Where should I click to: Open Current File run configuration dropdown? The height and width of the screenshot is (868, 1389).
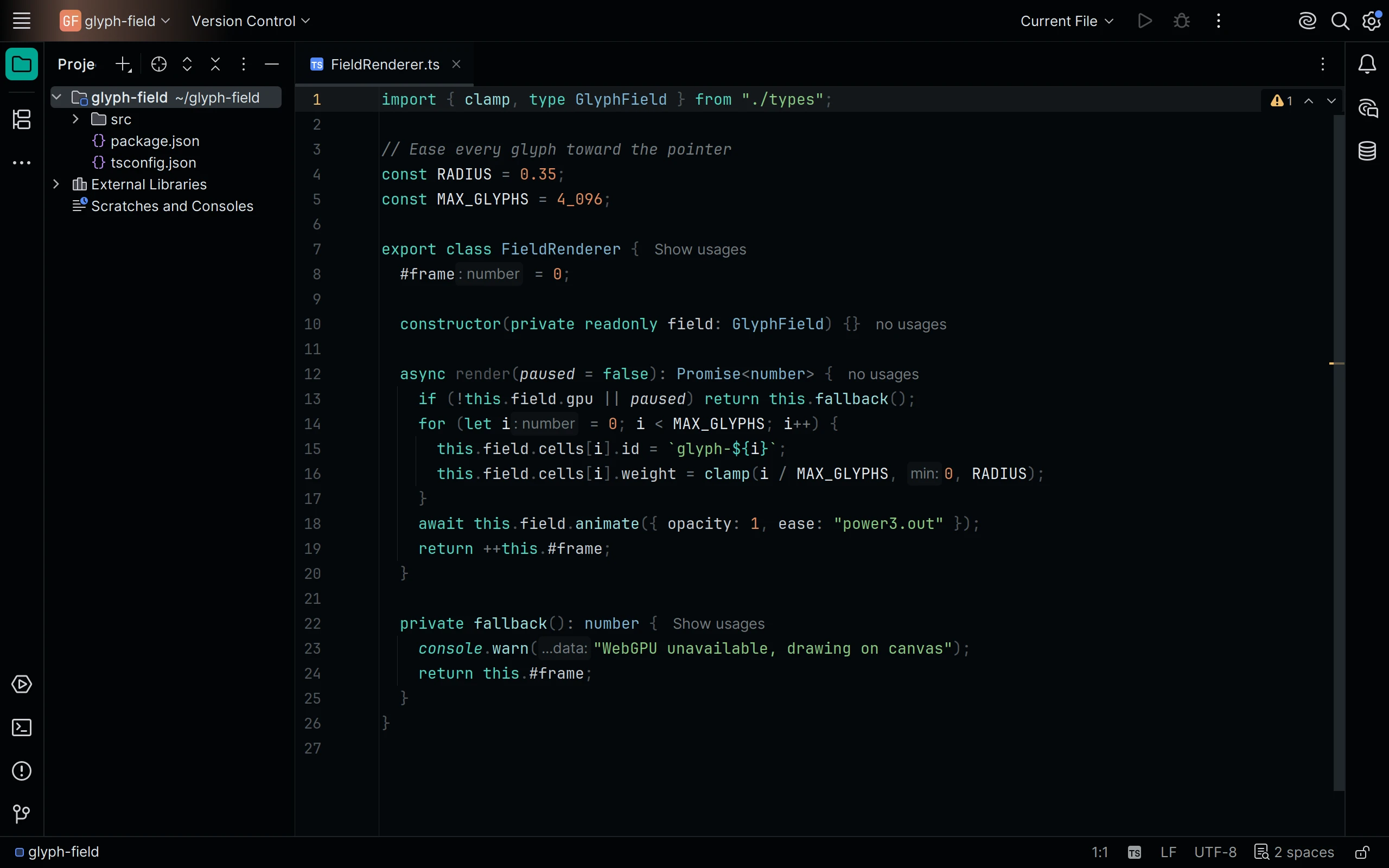tap(1067, 21)
